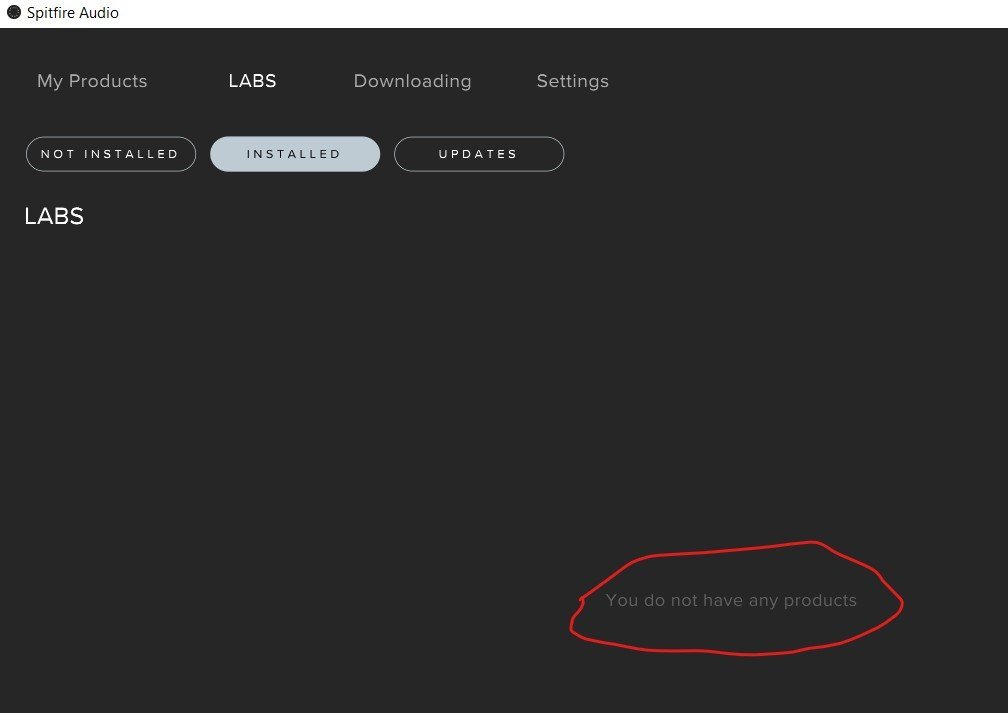Show uninstalled LABS packs with NOT INSTALLED
This screenshot has width=1008, height=713.
(110, 154)
